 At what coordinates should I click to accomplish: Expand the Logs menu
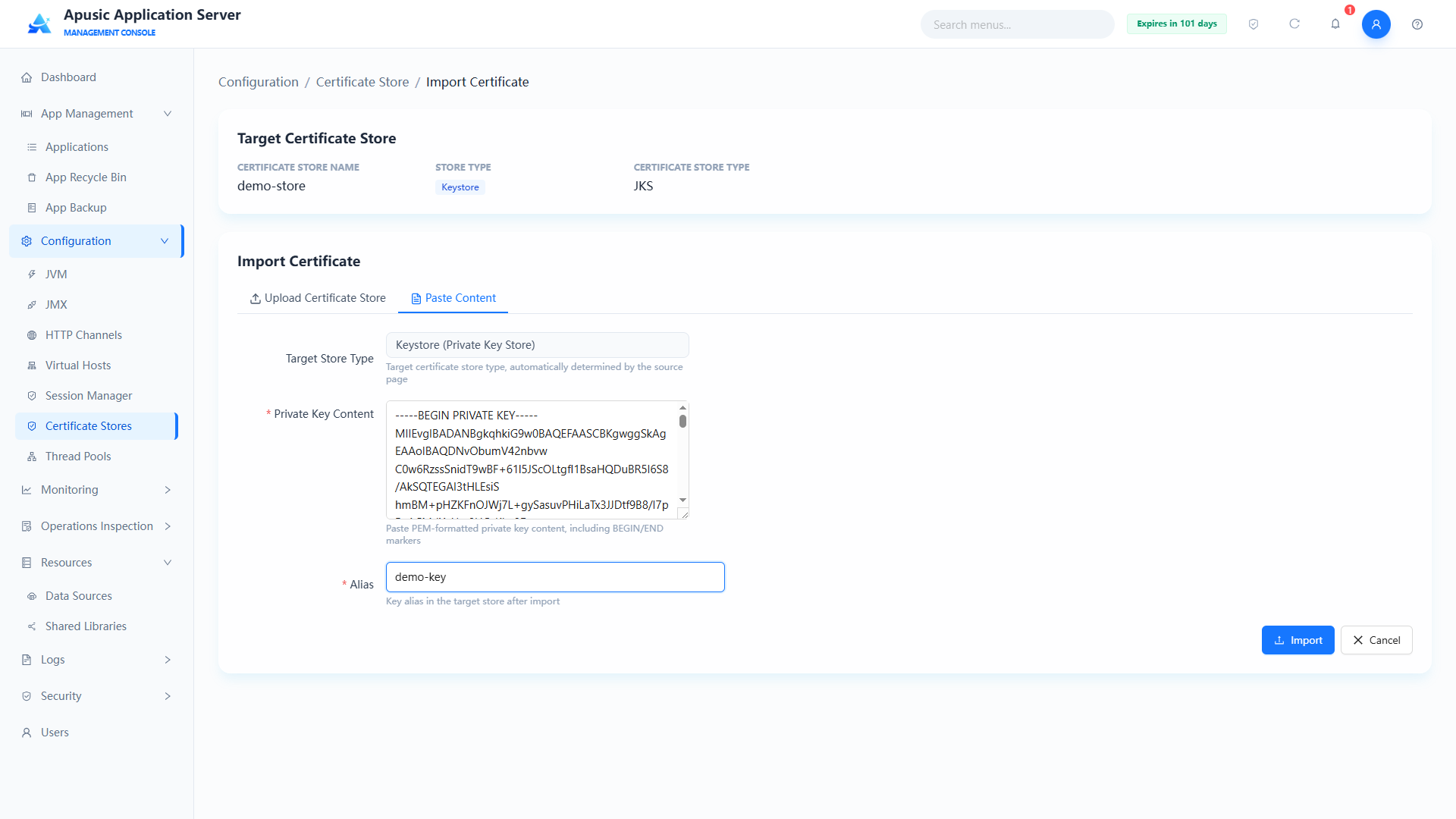[x=96, y=660]
